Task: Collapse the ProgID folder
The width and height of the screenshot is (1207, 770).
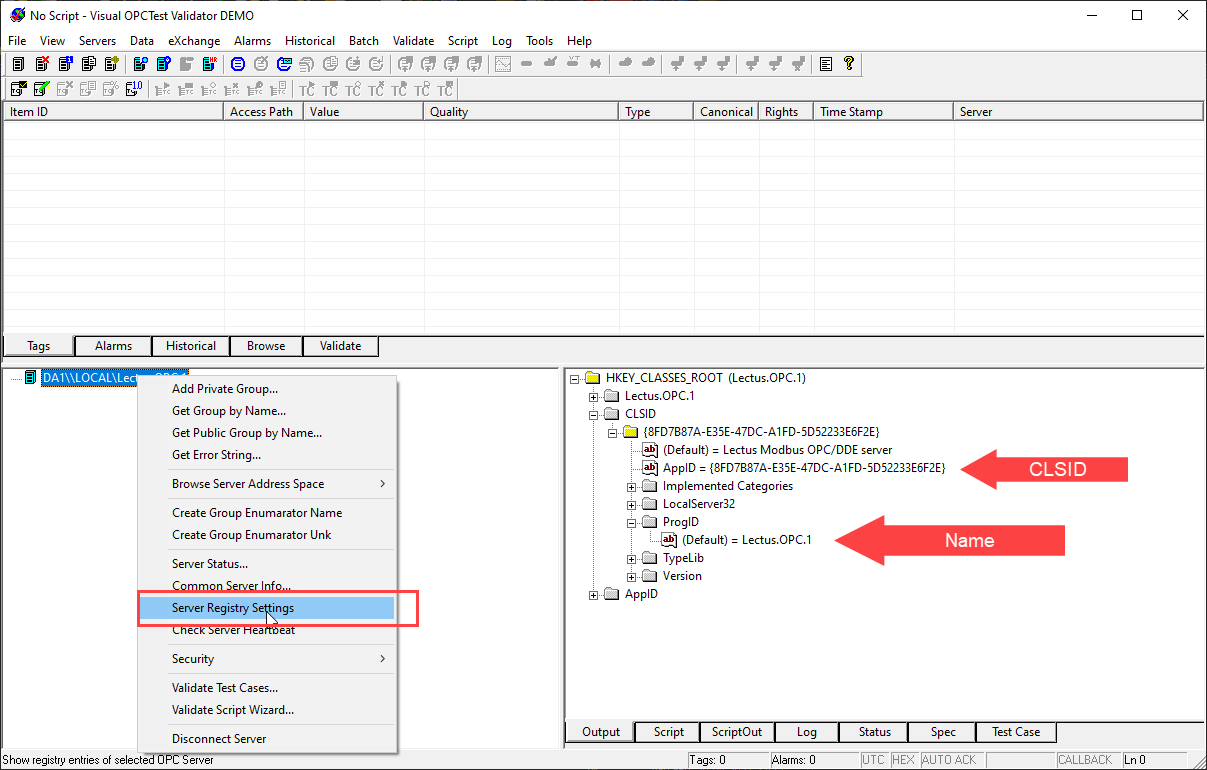Action: pos(632,522)
